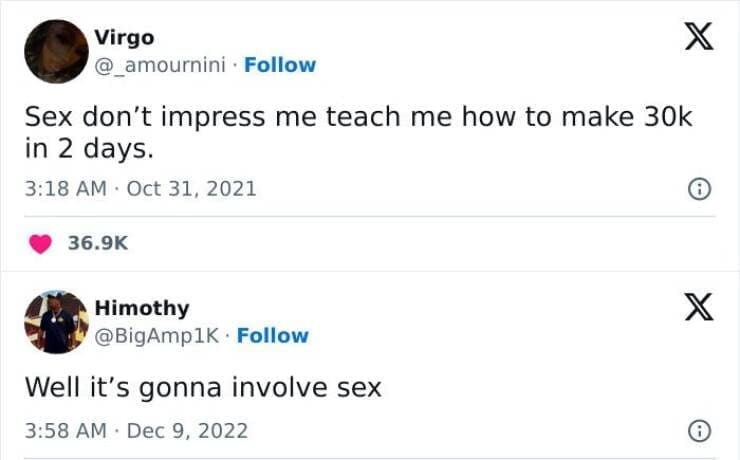The width and height of the screenshot is (740, 460).
Task: Open the Virgo display name
Action: (124, 38)
